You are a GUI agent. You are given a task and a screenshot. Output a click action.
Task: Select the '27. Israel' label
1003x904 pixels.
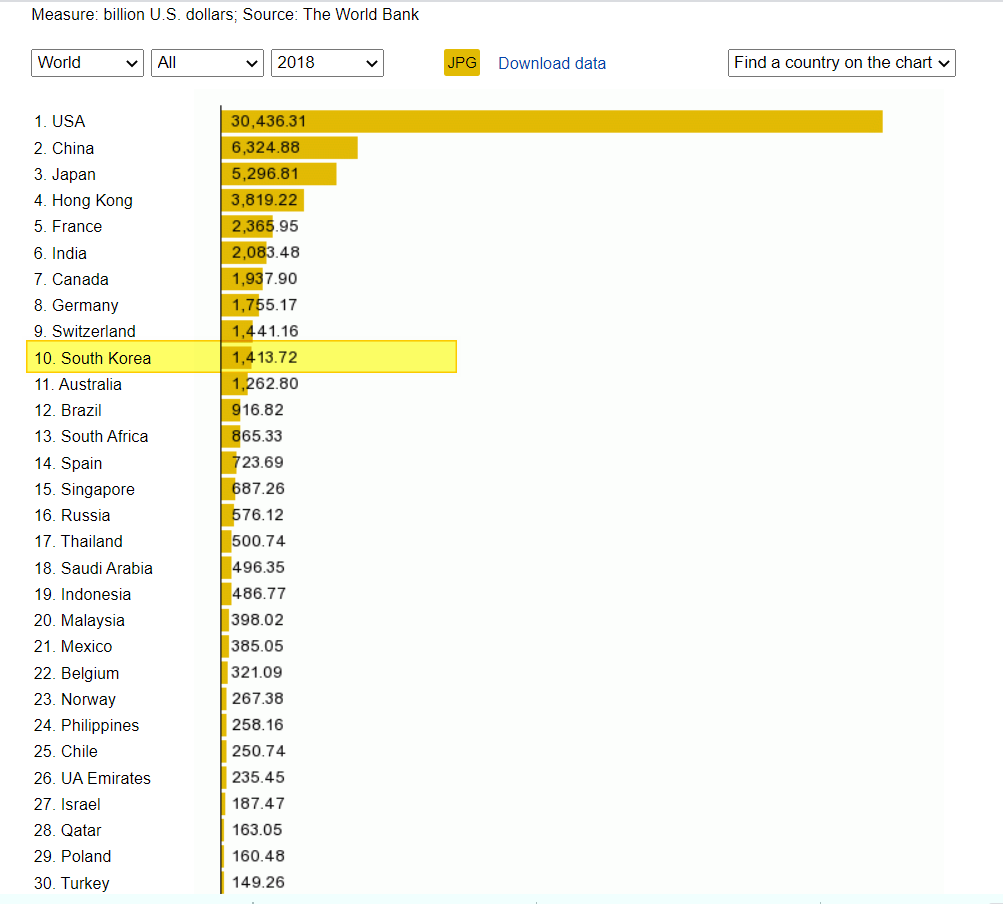pyautogui.click(x=67, y=804)
